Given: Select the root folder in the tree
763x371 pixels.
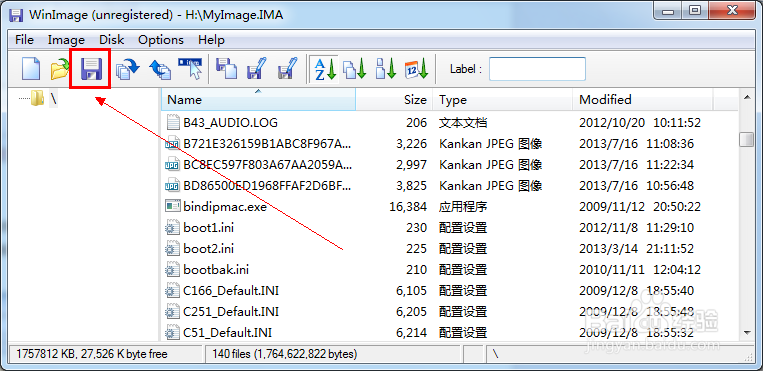Looking at the screenshot, I should (x=44, y=98).
